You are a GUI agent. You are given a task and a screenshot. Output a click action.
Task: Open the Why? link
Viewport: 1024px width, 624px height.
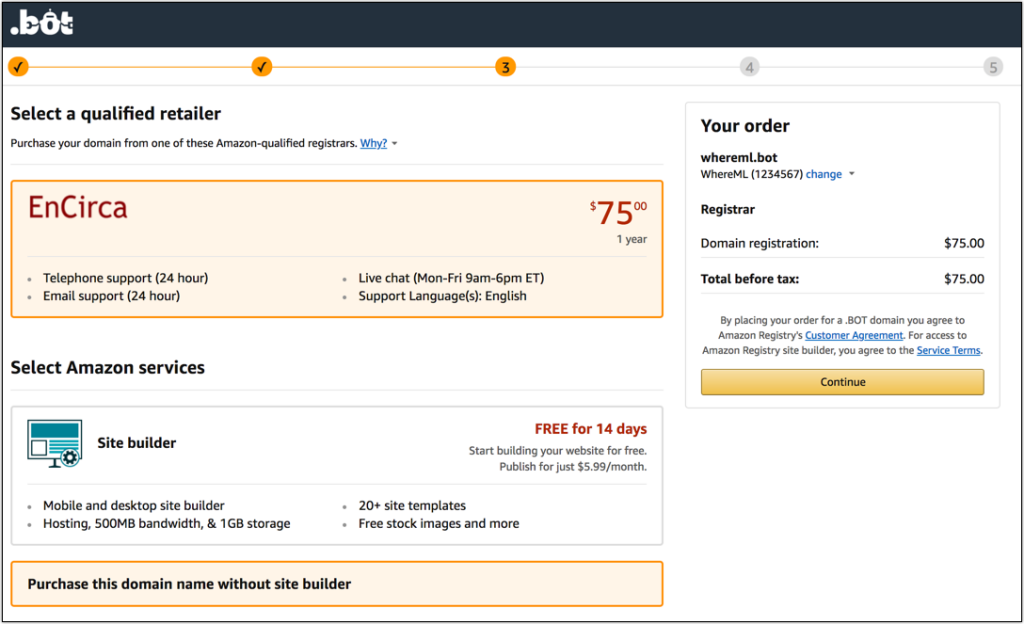(x=374, y=143)
